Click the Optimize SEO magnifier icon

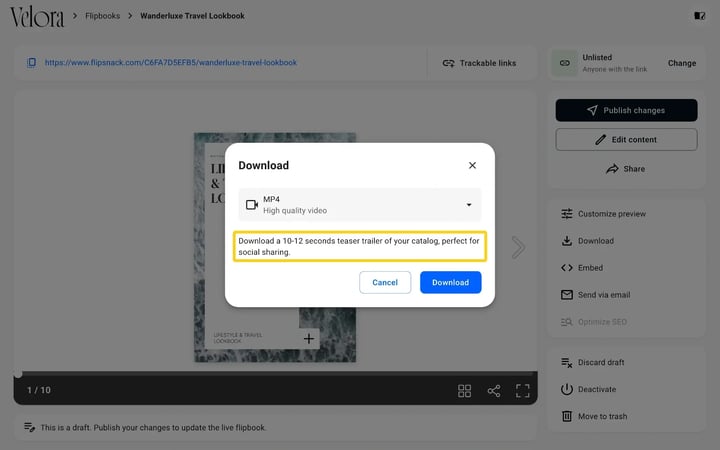click(x=567, y=322)
